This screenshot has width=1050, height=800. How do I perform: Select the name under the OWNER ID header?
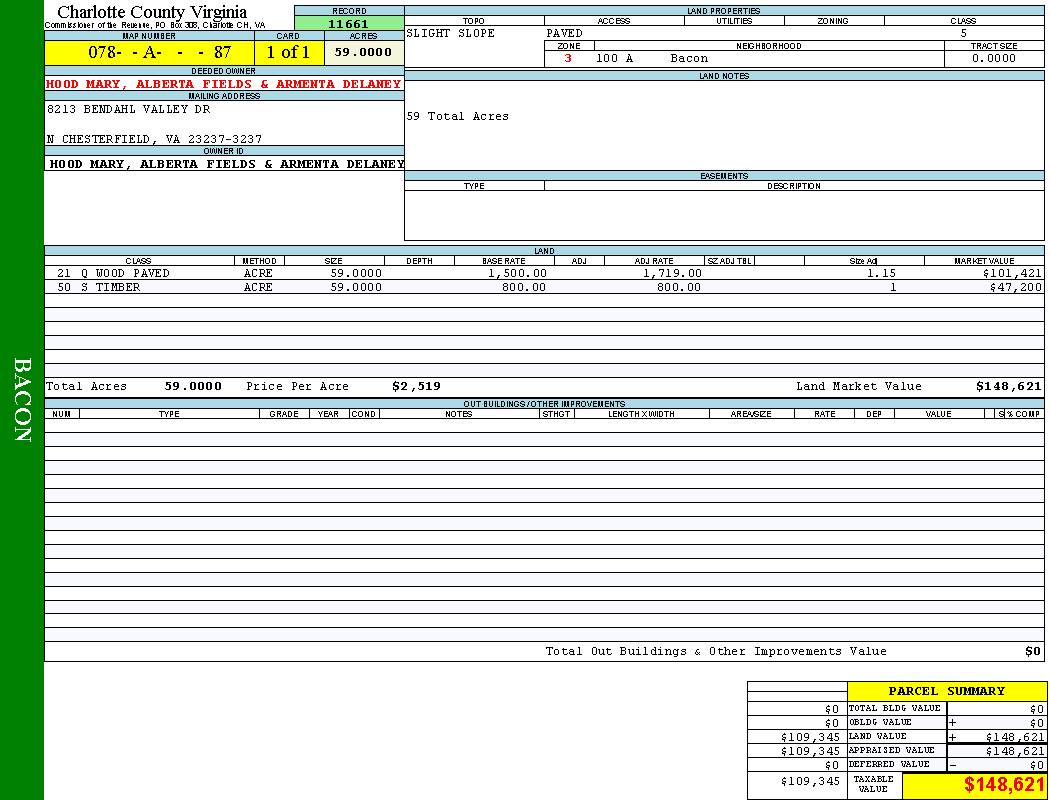coord(226,164)
